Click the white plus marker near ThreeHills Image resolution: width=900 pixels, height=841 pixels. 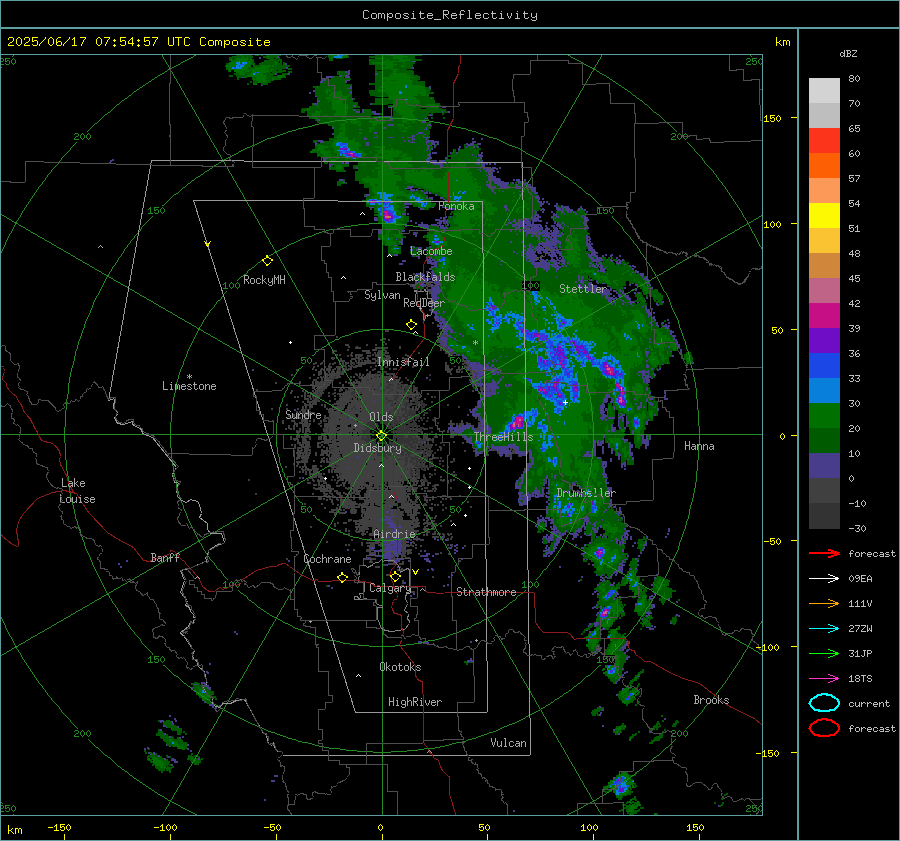[x=565, y=402]
